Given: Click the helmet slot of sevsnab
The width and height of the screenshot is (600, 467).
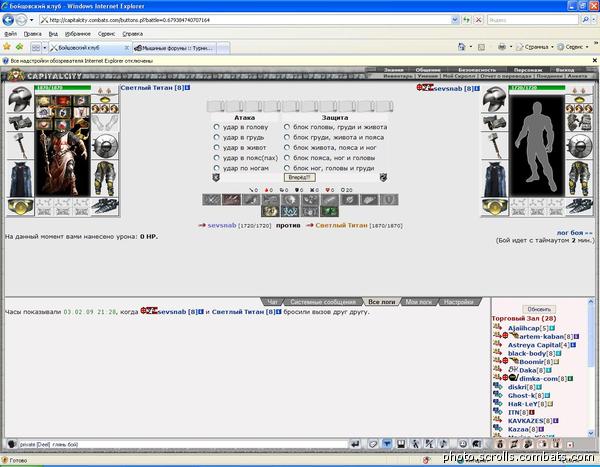Looking at the screenshot, I should [x=494, y=99].
